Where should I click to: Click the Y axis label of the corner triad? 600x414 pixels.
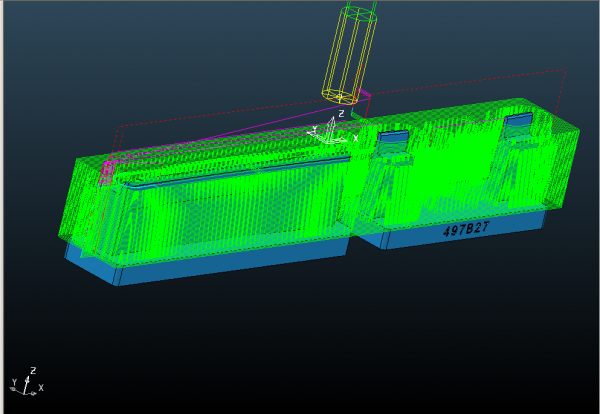pos(14,383)
